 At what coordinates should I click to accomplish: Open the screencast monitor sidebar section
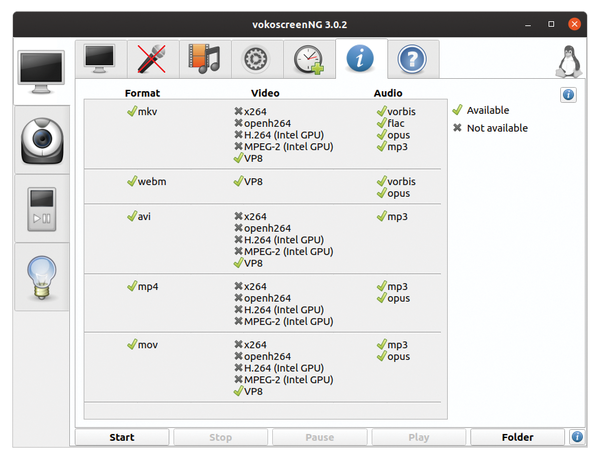point(41,72)
